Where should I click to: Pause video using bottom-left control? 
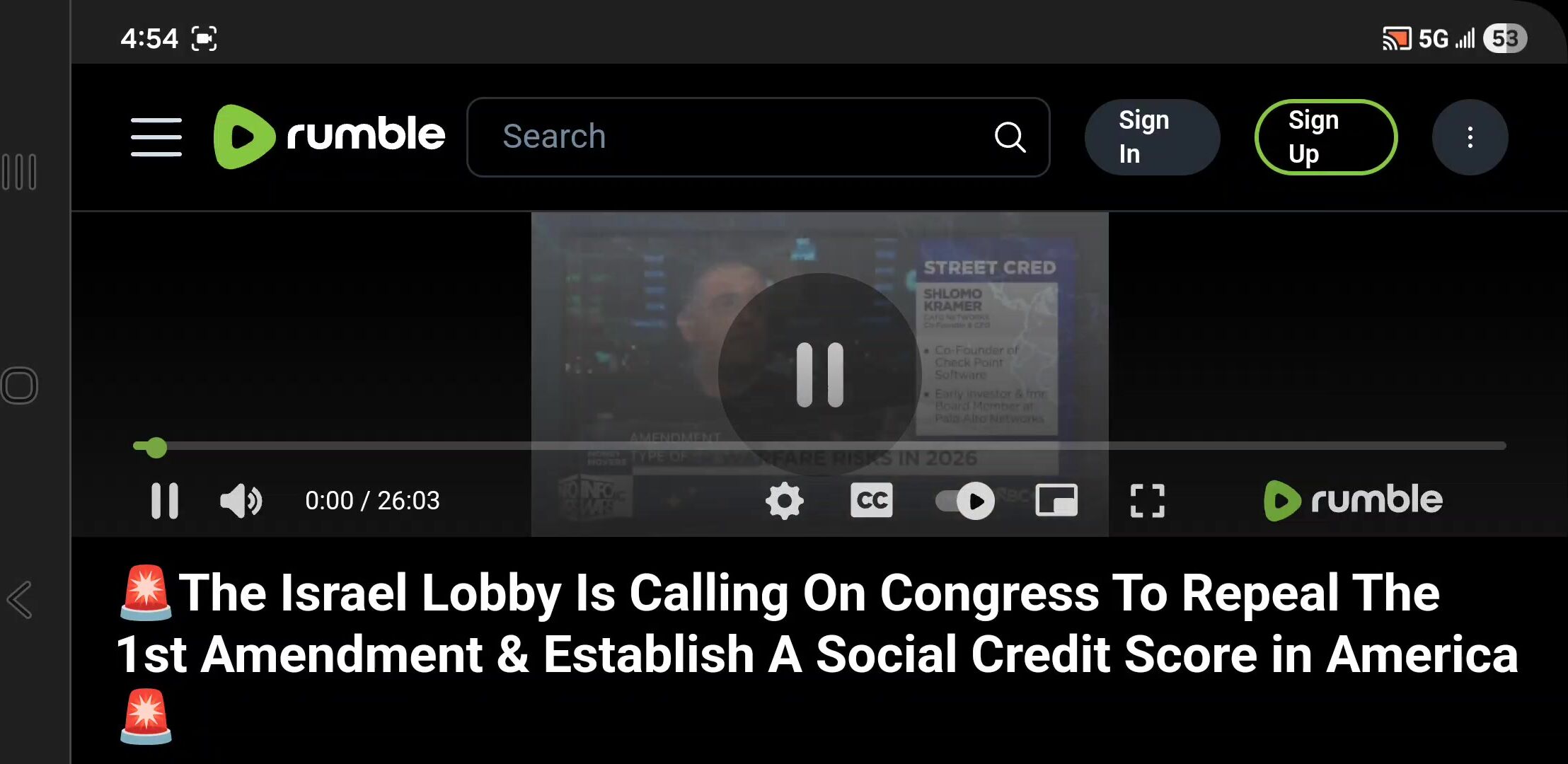pos(165,501)
